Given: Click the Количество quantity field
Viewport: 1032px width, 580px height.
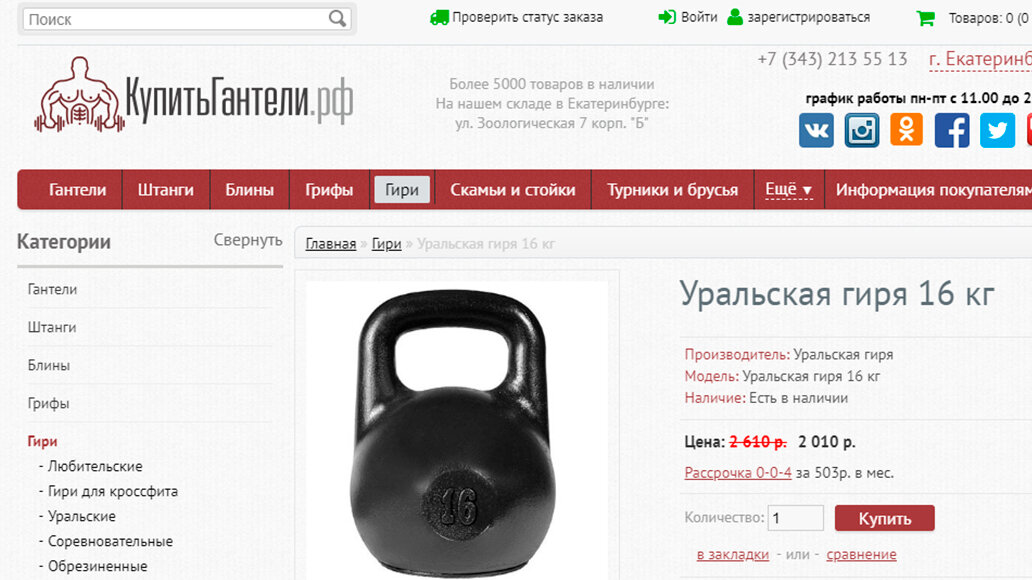Looking at the screenshot, I should [795, 517].
